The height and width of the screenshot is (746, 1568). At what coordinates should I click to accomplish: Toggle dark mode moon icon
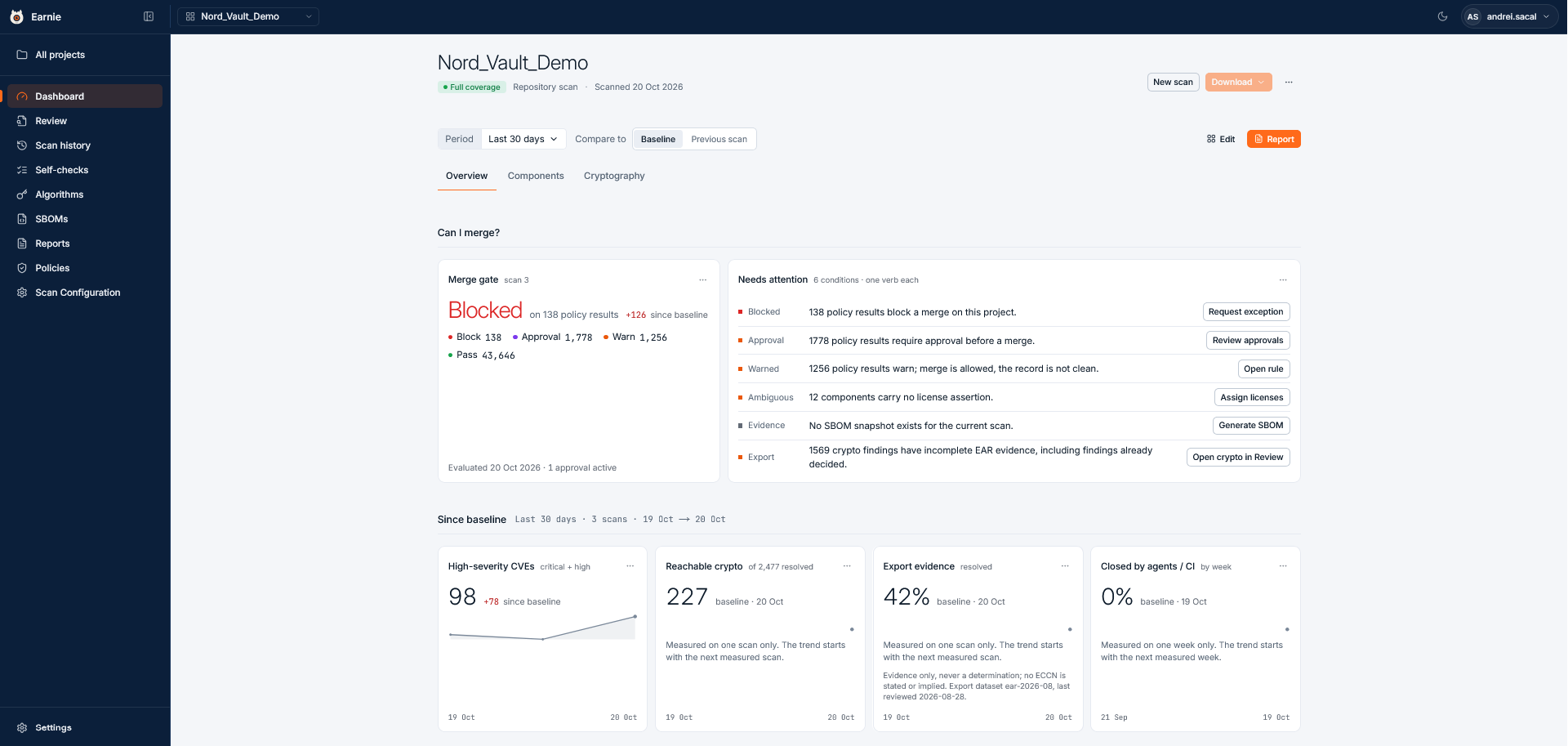[x=1443, y=16]
